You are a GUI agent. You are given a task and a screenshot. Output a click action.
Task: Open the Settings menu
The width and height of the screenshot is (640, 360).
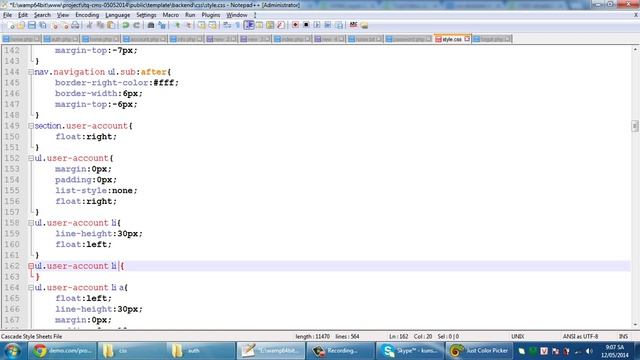[x=146, y=15]
